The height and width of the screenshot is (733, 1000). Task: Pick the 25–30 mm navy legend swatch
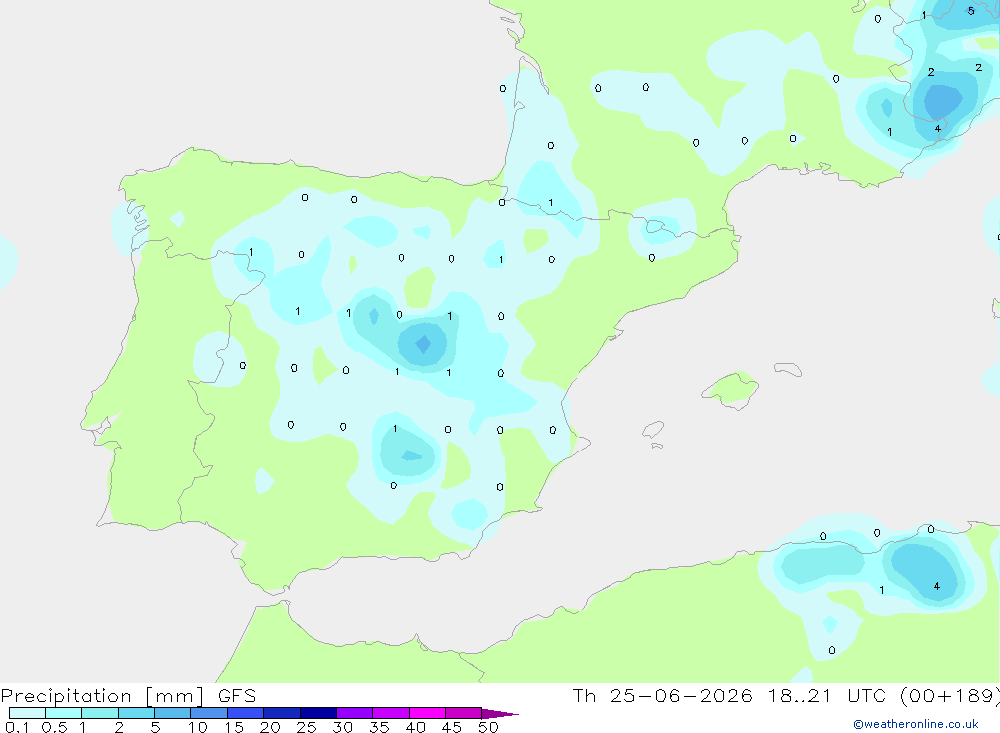click(x=318, y=713)
